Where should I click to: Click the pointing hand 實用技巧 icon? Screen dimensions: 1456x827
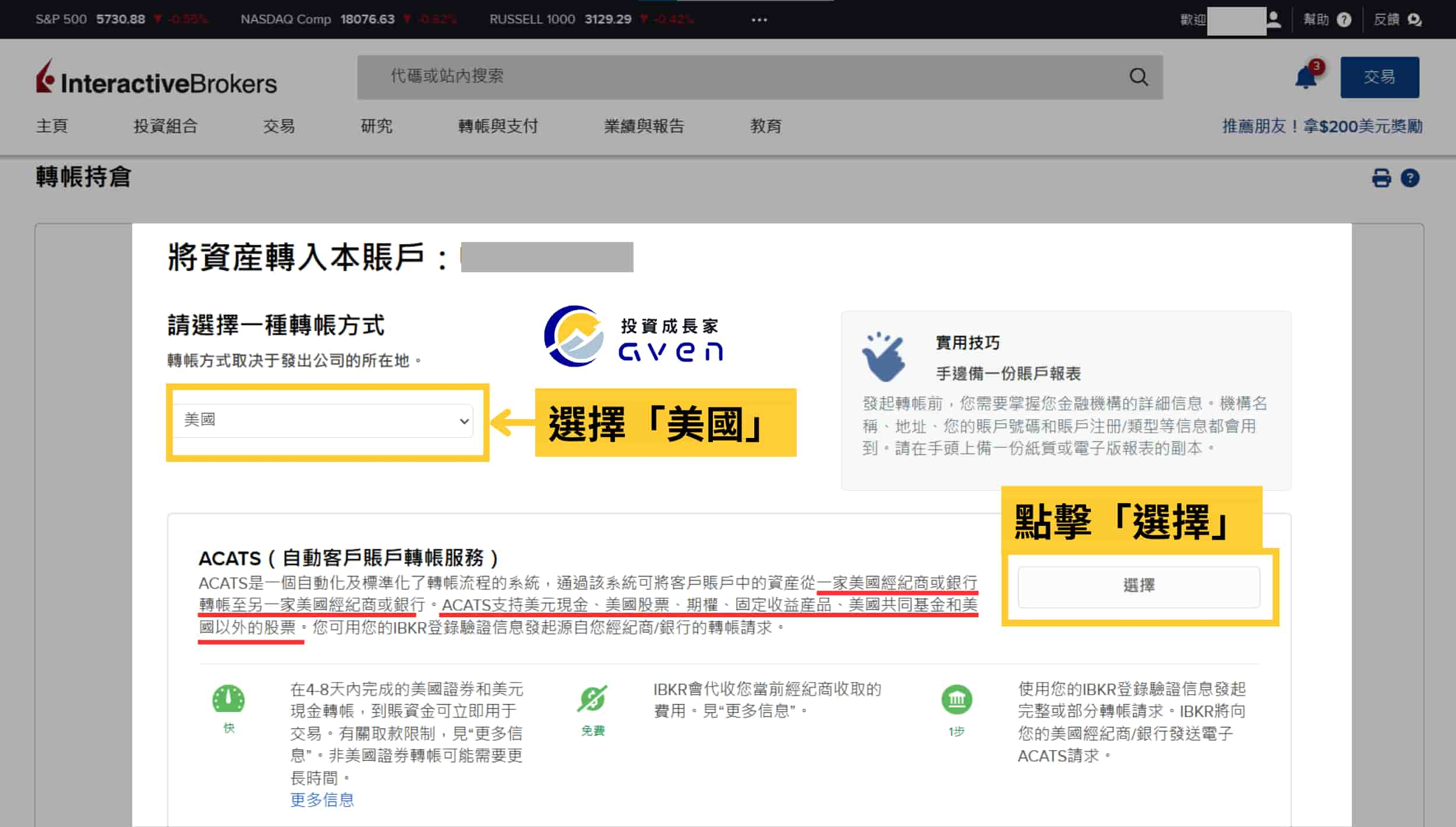884,356
